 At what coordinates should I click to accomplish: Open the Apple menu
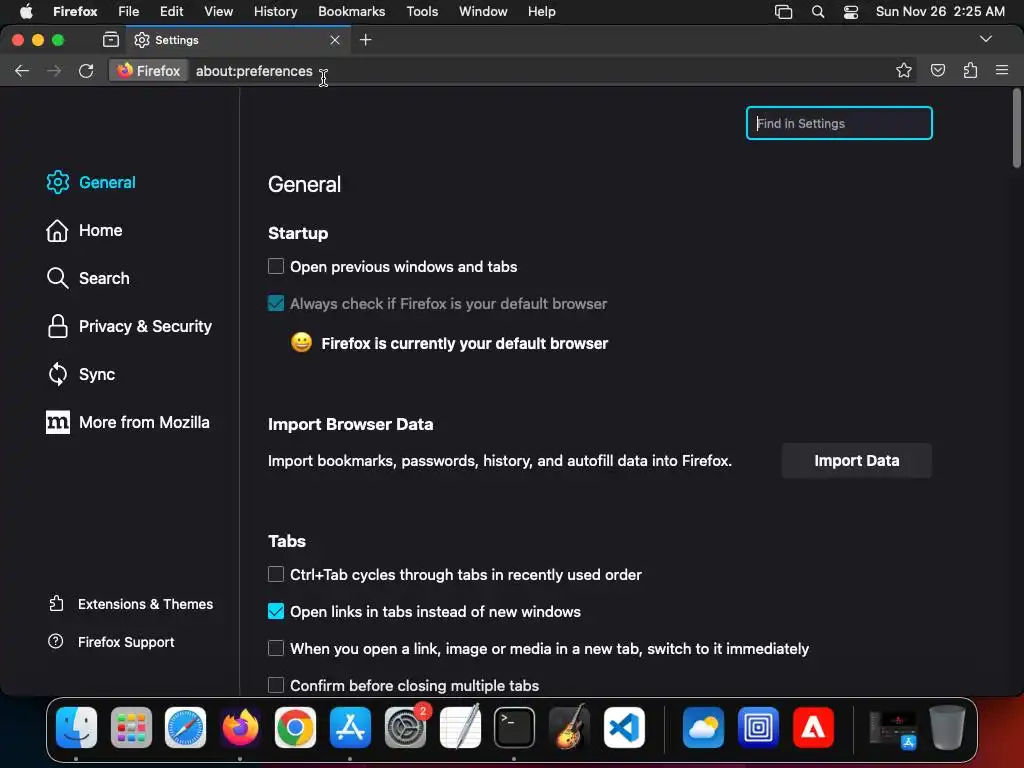[x=26, y=11]
